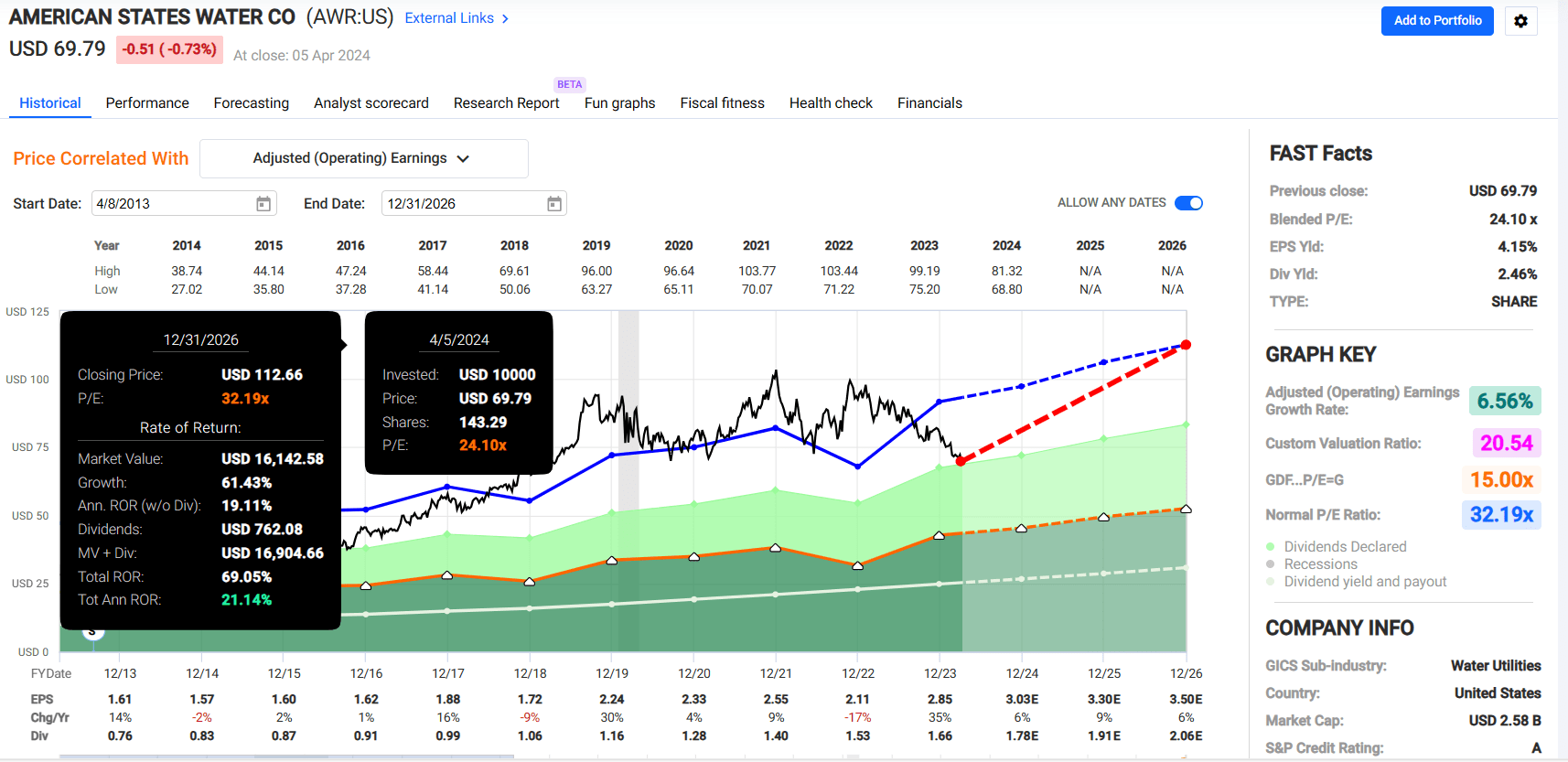Viewport: 1568px width, 762px height.
Task: Click the -17% Chg/Yr value for 12/22
Action: tap(858, 717)
